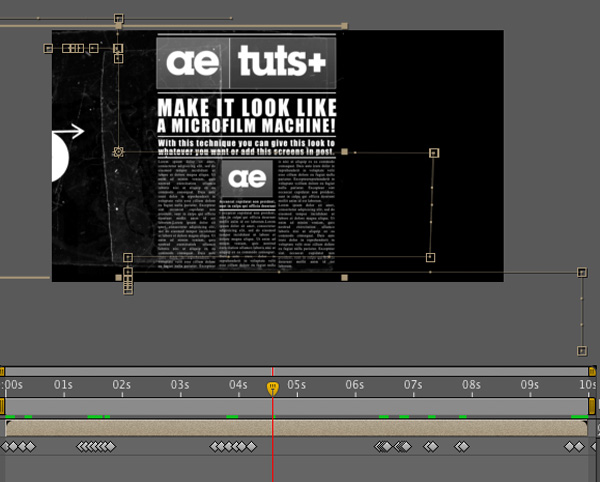Jump to 06s on the time ruler
Image resolution: width=600 pixels, height=482 pixels.
tap(355, 384)
